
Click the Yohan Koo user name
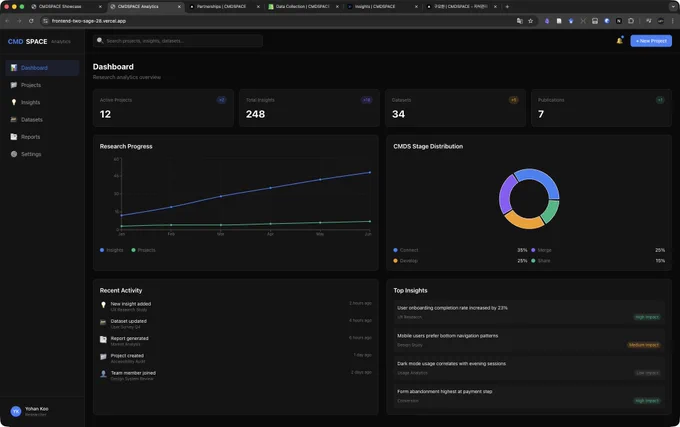[36, 409]
